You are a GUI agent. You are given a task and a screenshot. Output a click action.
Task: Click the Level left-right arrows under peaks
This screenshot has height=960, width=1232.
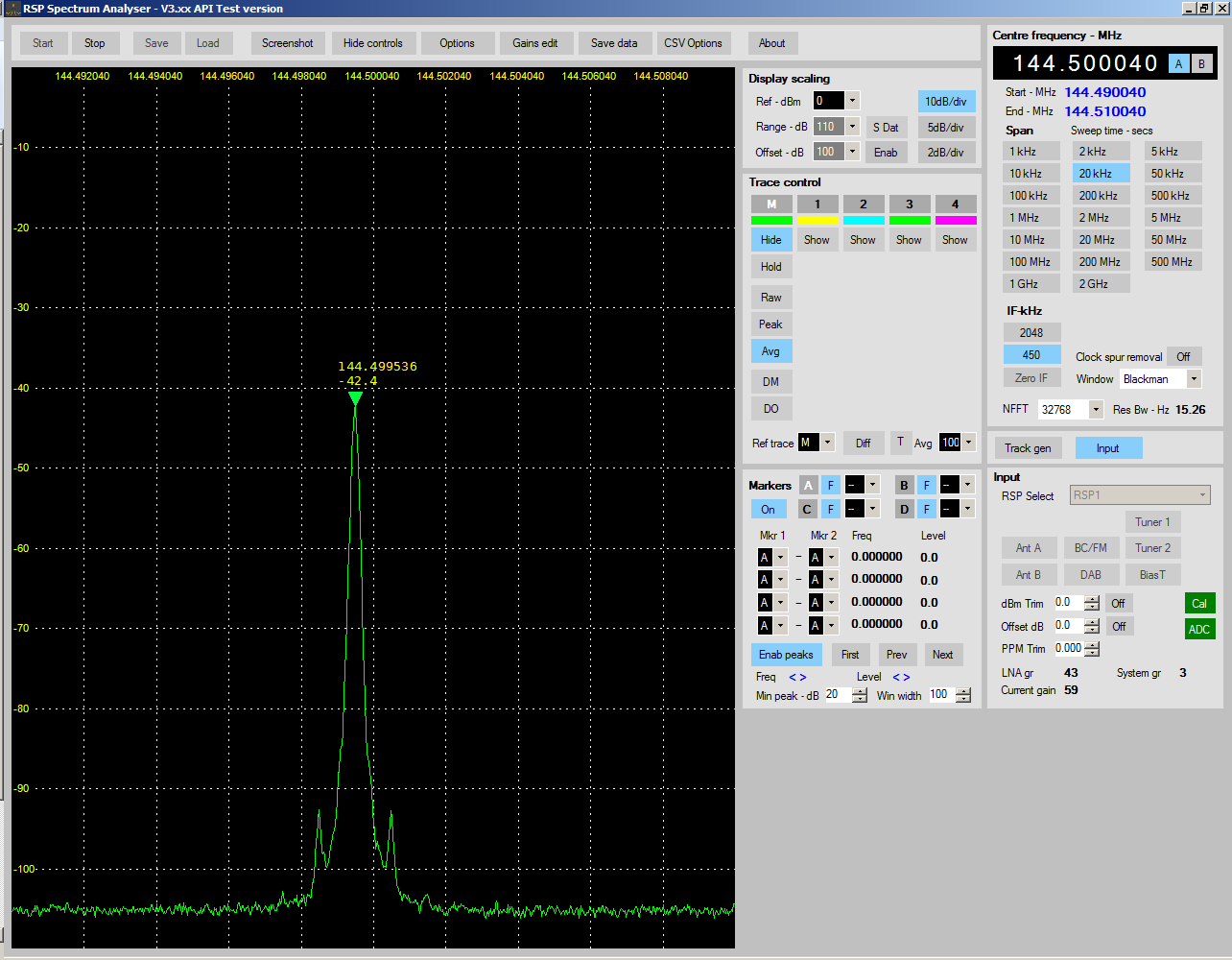(901, 677)
